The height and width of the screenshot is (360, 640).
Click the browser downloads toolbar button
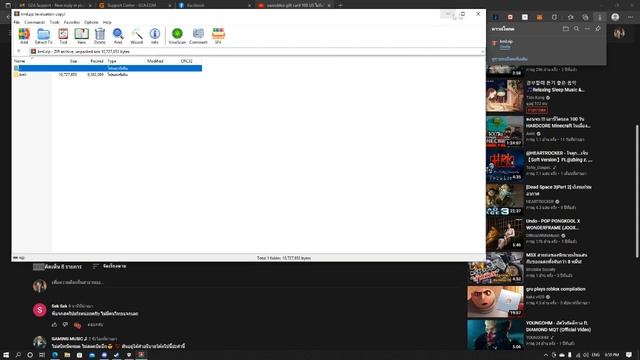(x=600, y=17)
